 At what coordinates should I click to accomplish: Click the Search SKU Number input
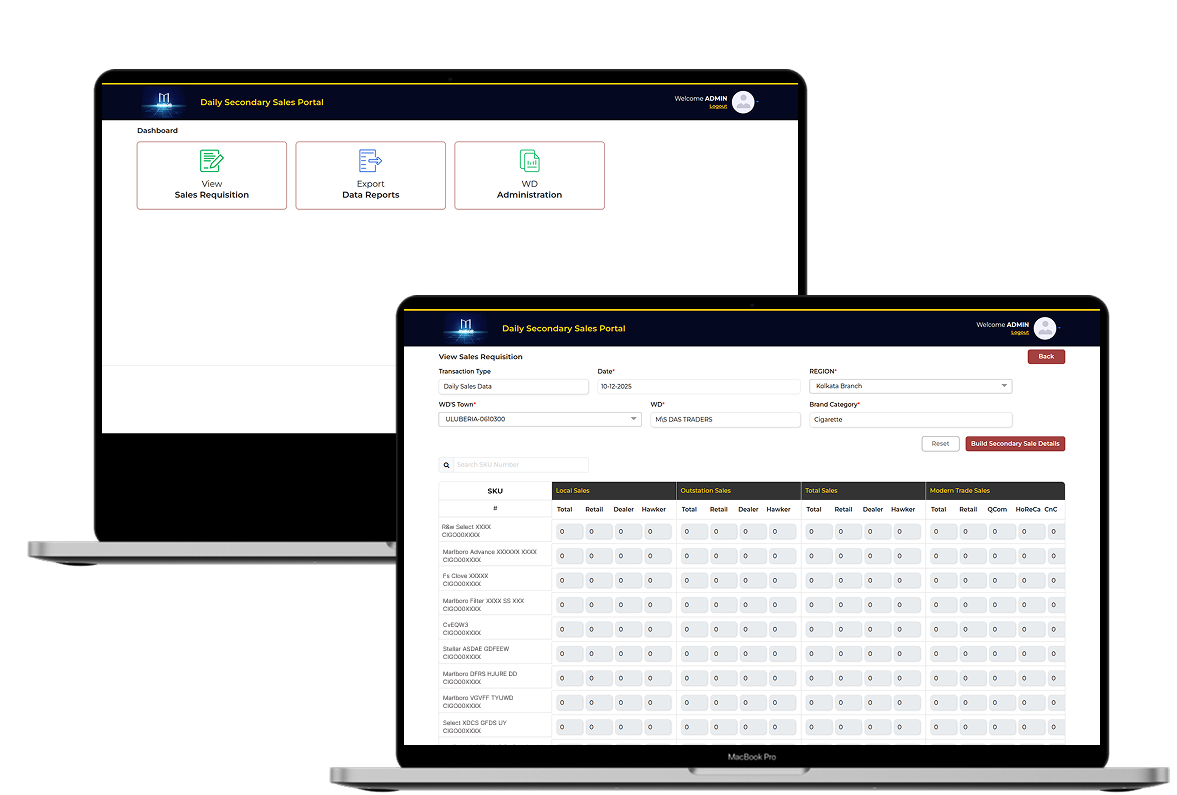pos(521,465)
